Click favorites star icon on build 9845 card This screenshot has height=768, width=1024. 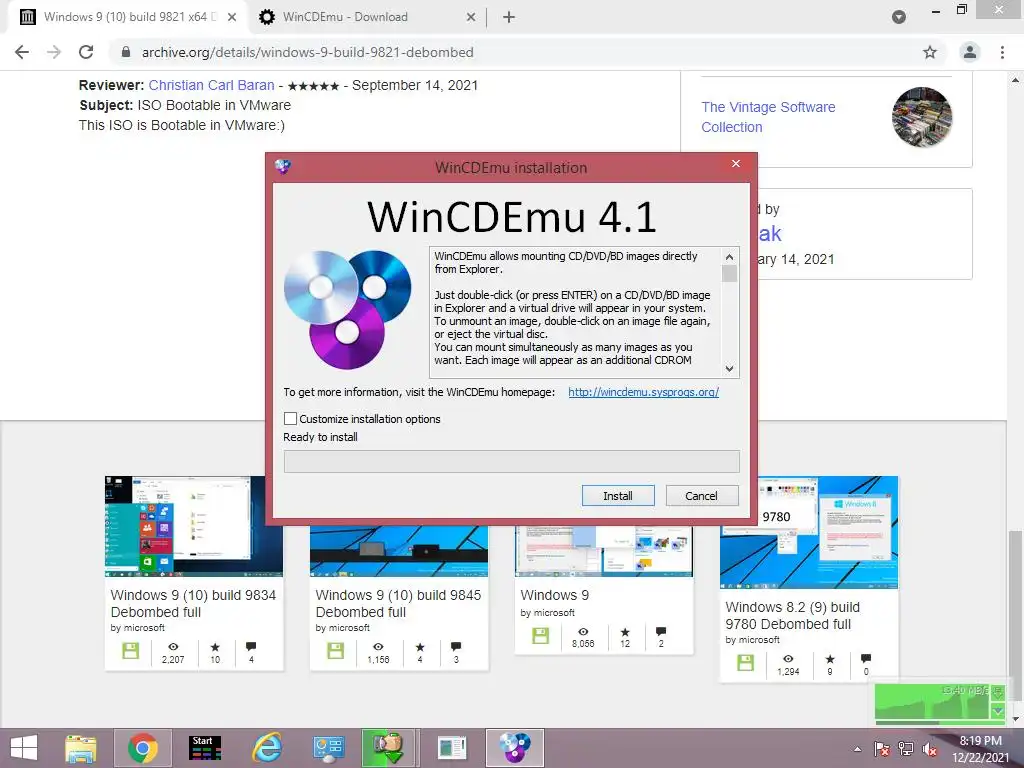[420, 647]
